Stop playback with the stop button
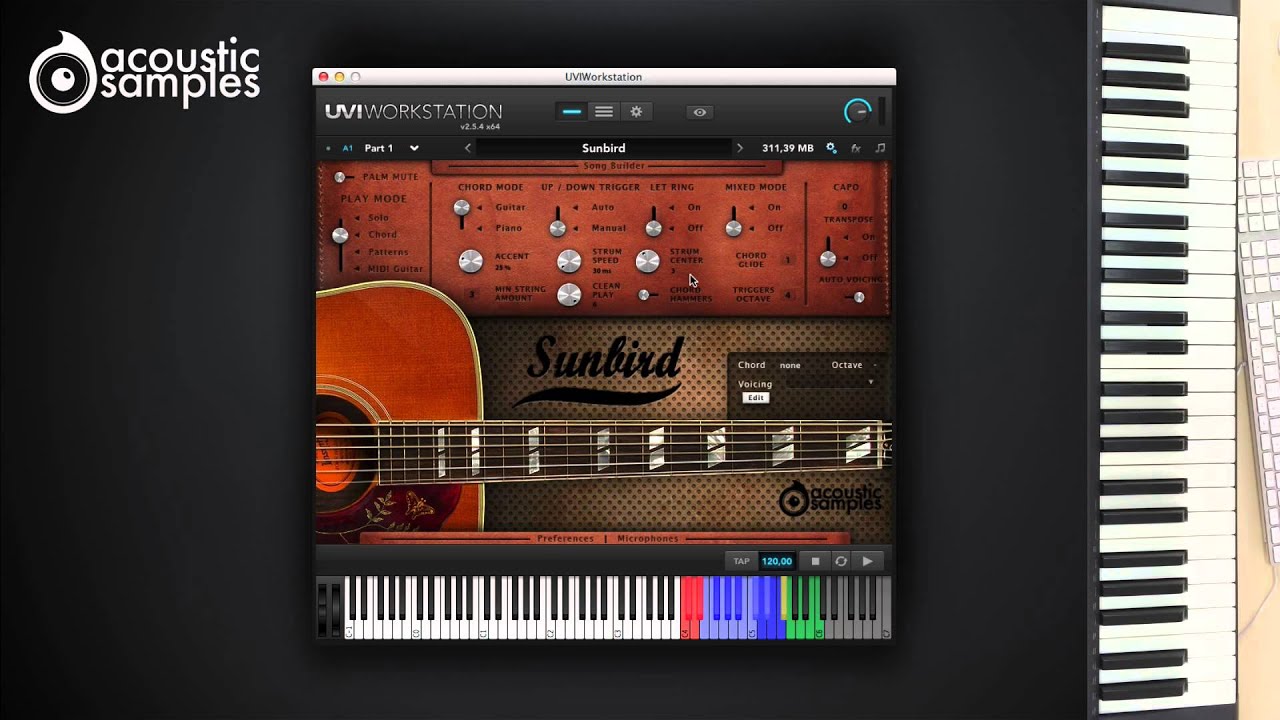 (x=815, y=561)
